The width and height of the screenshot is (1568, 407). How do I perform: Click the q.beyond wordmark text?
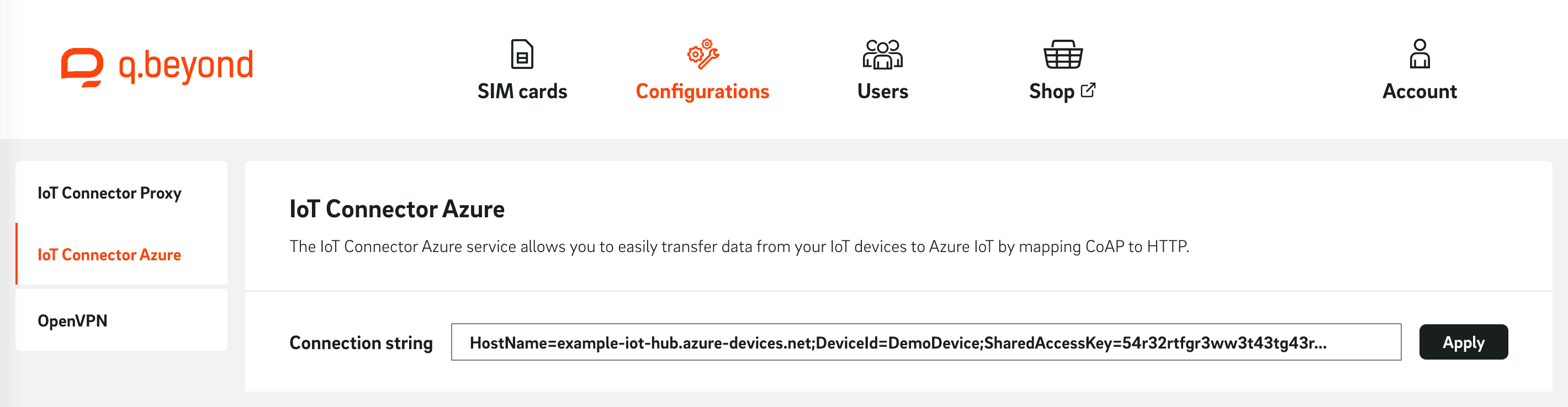186,66
